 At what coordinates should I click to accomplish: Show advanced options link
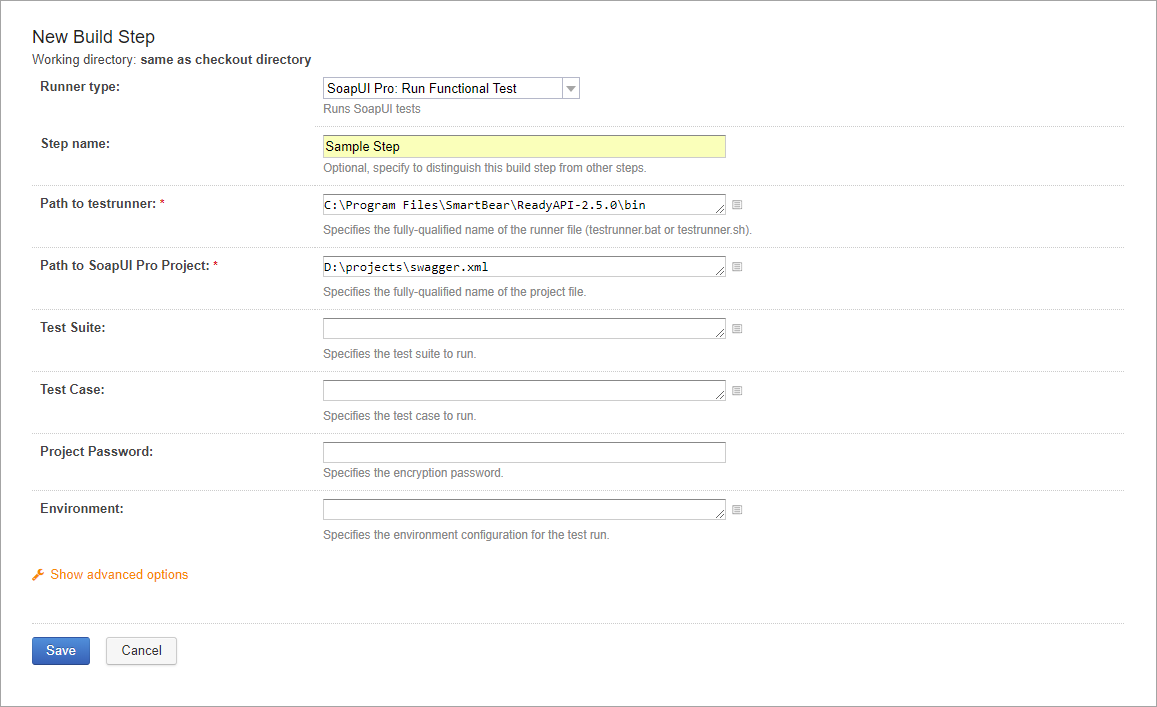tap(119, 574)
